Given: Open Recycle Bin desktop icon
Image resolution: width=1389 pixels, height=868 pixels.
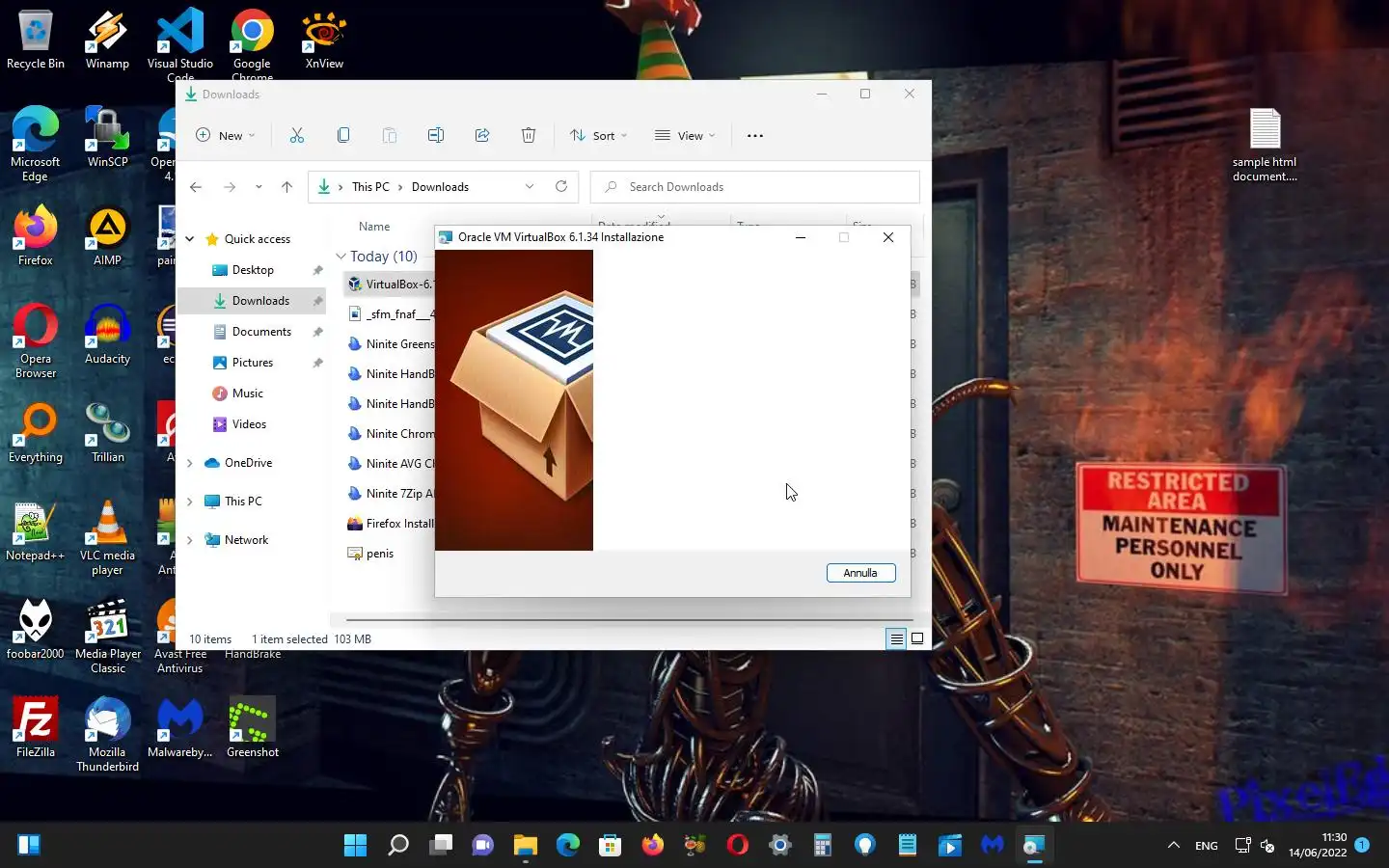Looking at the screenshot, I should pos(36,41).
